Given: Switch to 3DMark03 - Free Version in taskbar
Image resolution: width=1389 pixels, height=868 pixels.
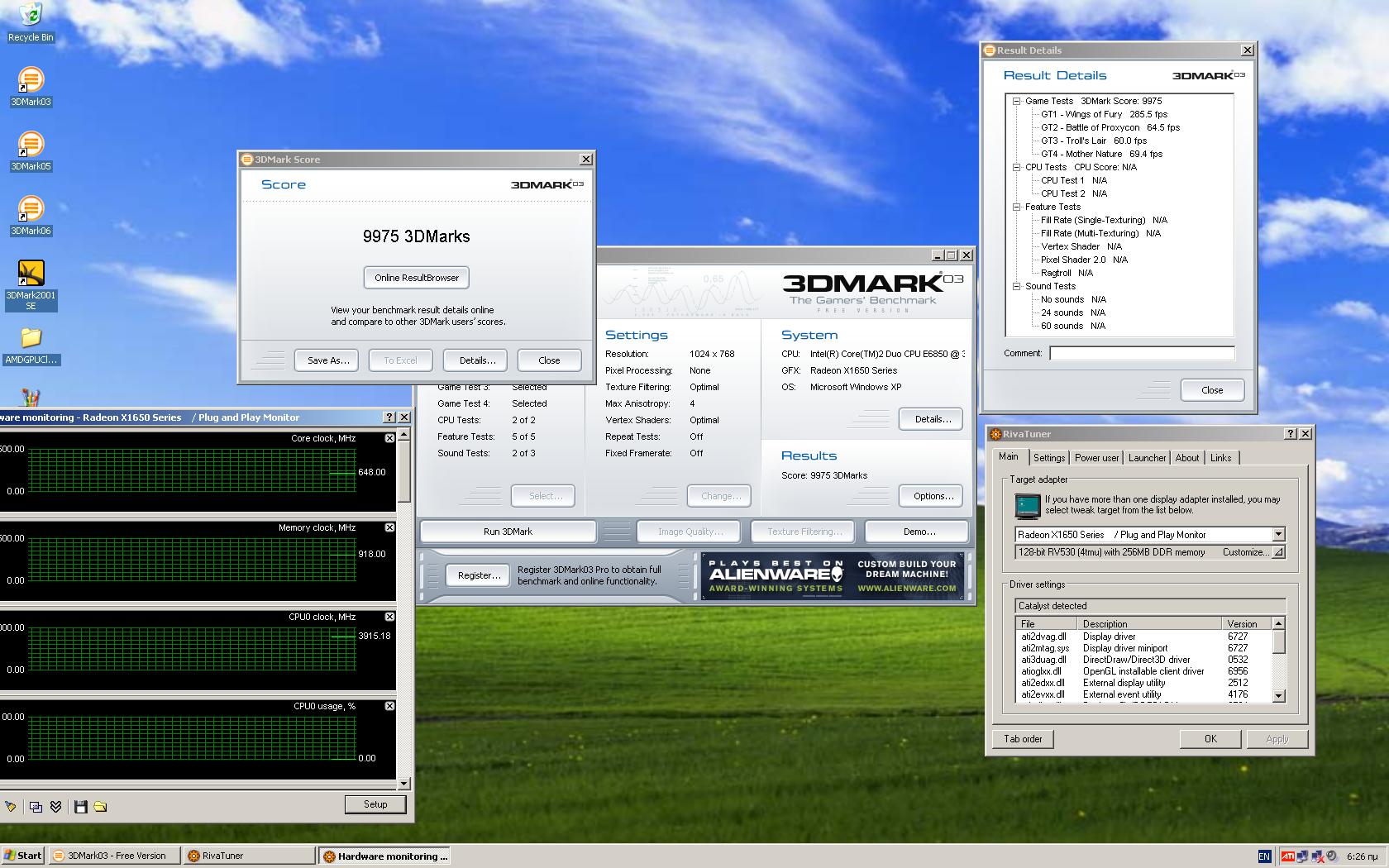Looking at the screenshot, I should click(x=115, y=856).
